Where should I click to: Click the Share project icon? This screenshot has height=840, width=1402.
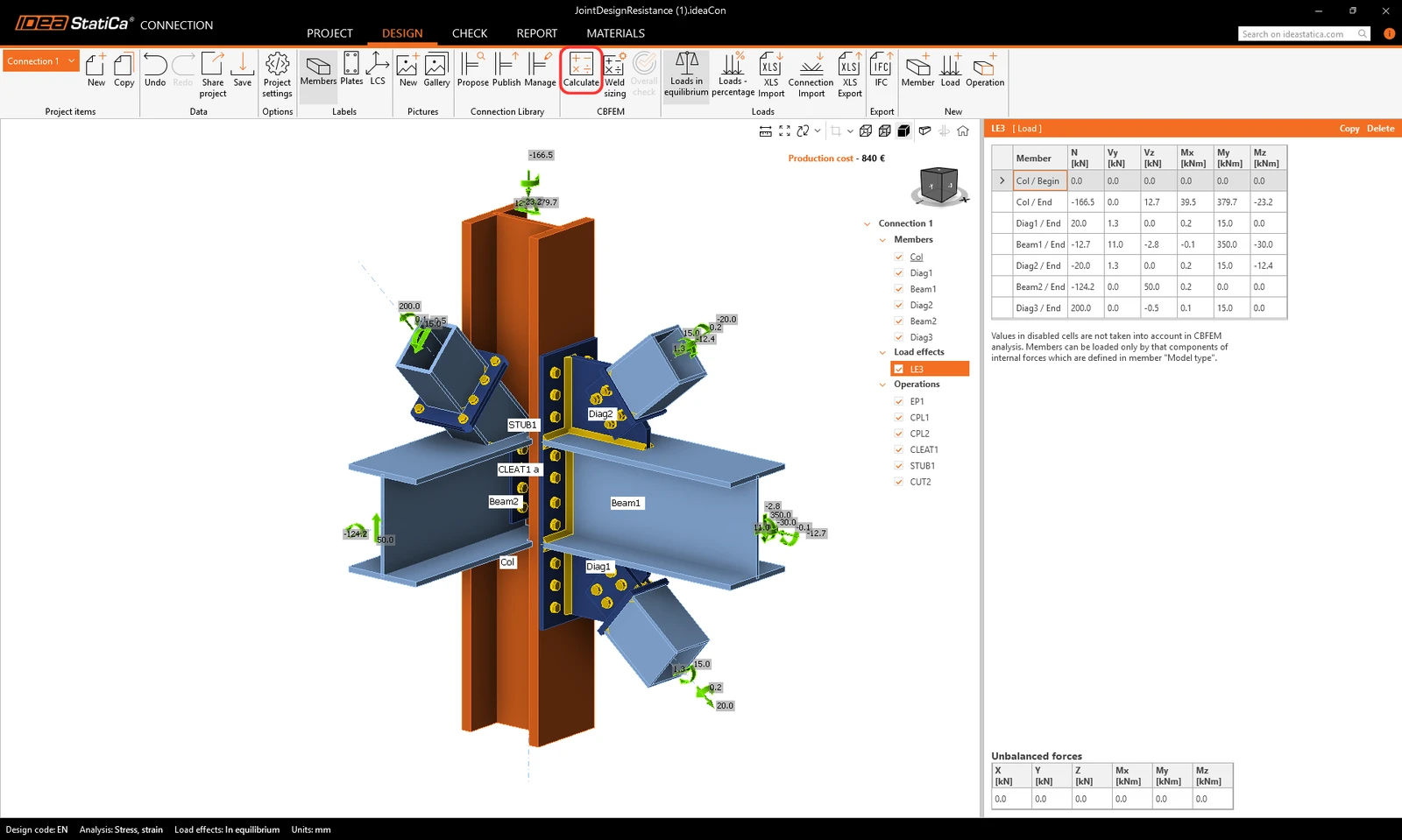point(213,74)
